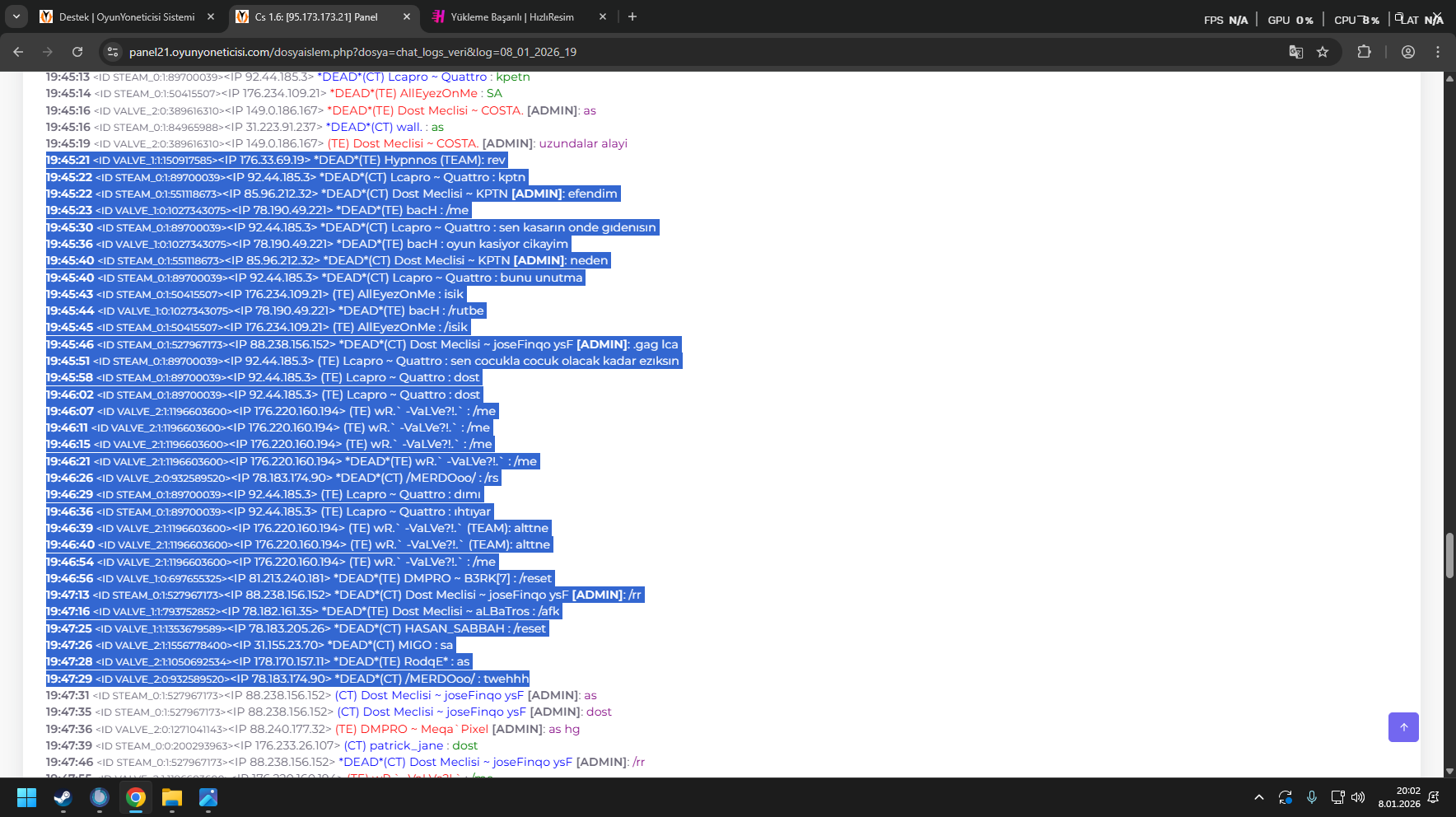Open notification bell in taskbar
This screenshot has height=817, width=1456.
tap(1434, 797)
